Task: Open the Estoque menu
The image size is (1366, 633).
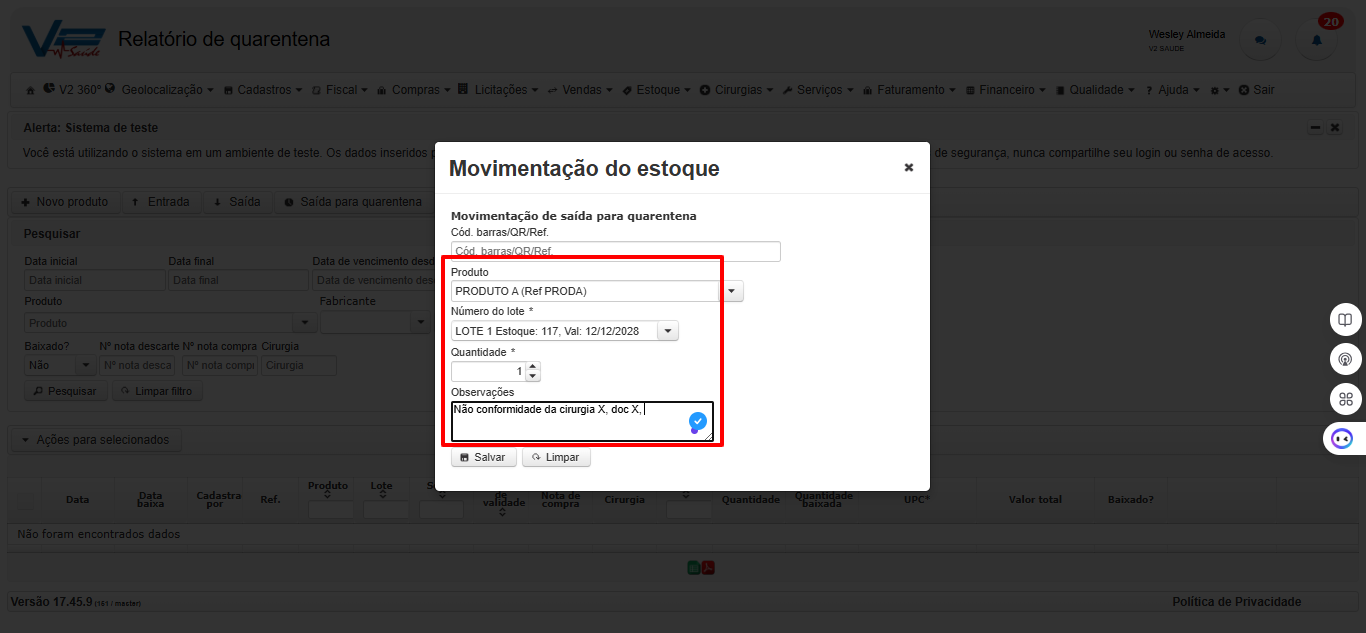Action: point(657,90)
